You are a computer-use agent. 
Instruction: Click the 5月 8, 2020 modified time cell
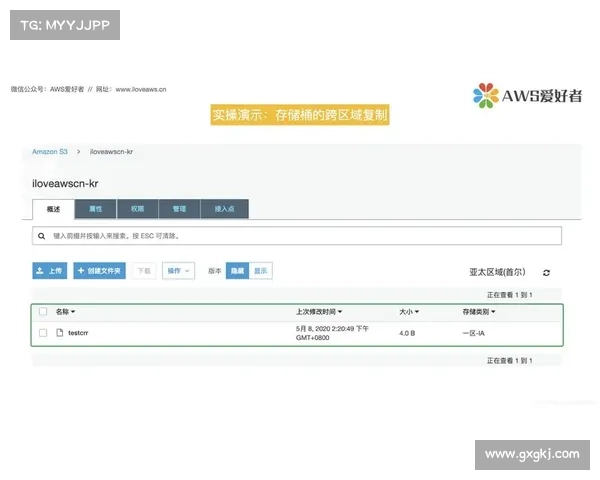[x=332, y=333]
